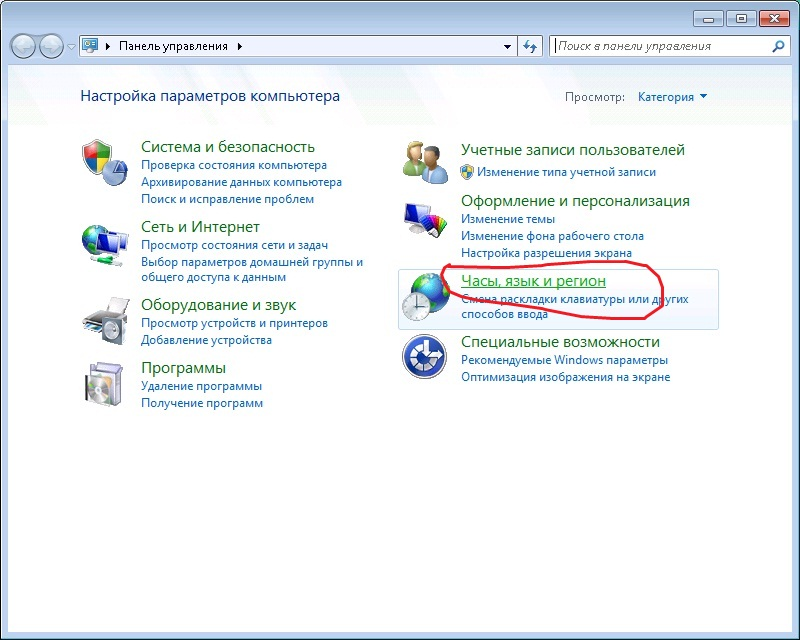The width and height of the screenshot is (800, 640).
Task: Expand the address bar history dropdown
Action: [x=507, y=46]
